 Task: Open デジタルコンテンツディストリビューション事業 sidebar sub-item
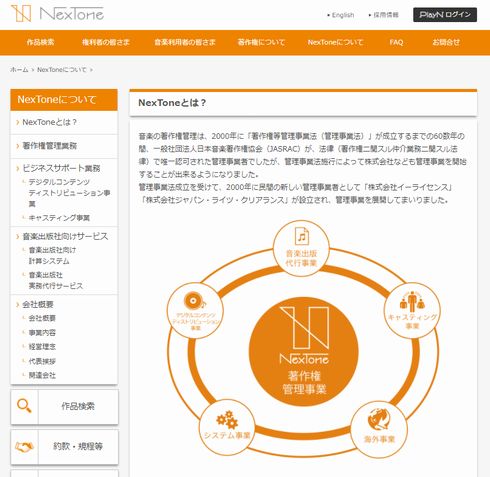coord(69,193)
